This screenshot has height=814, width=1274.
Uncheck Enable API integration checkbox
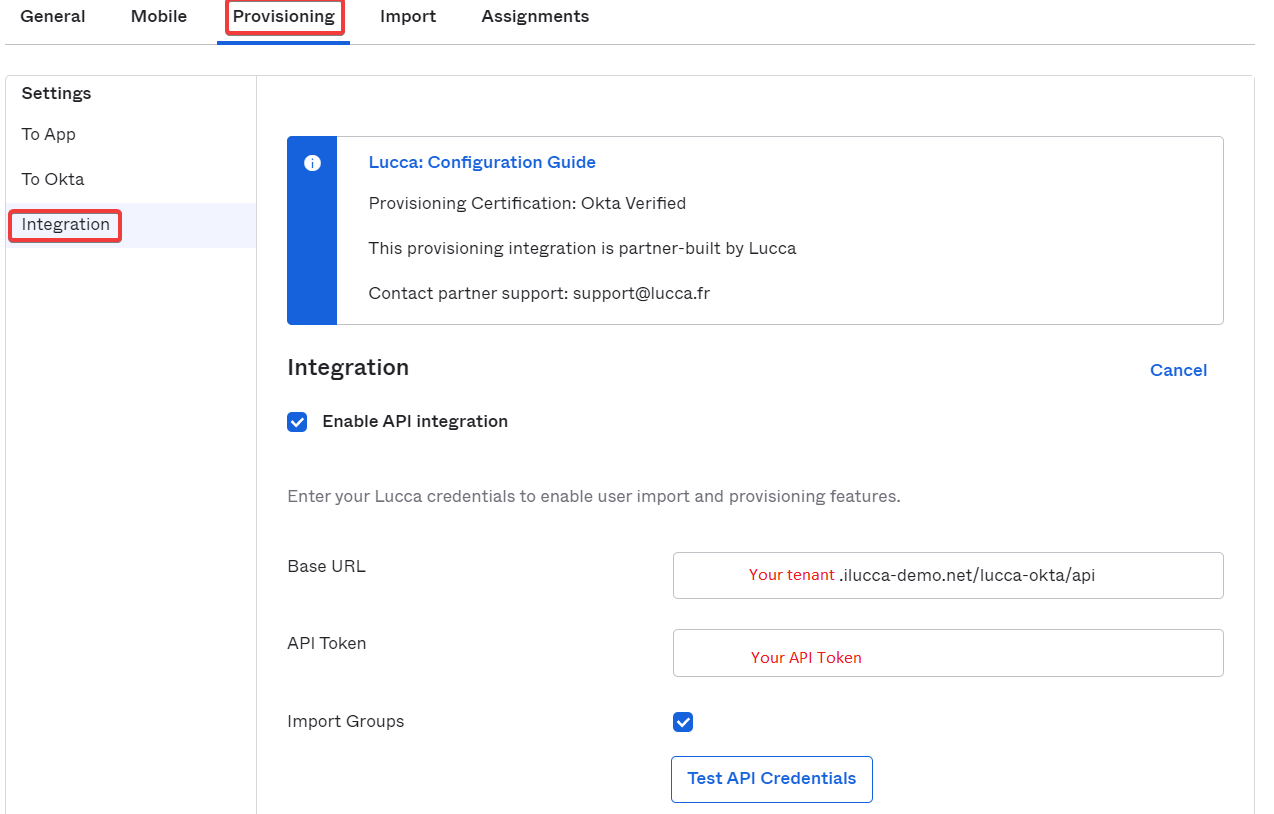tap(297, 422)
